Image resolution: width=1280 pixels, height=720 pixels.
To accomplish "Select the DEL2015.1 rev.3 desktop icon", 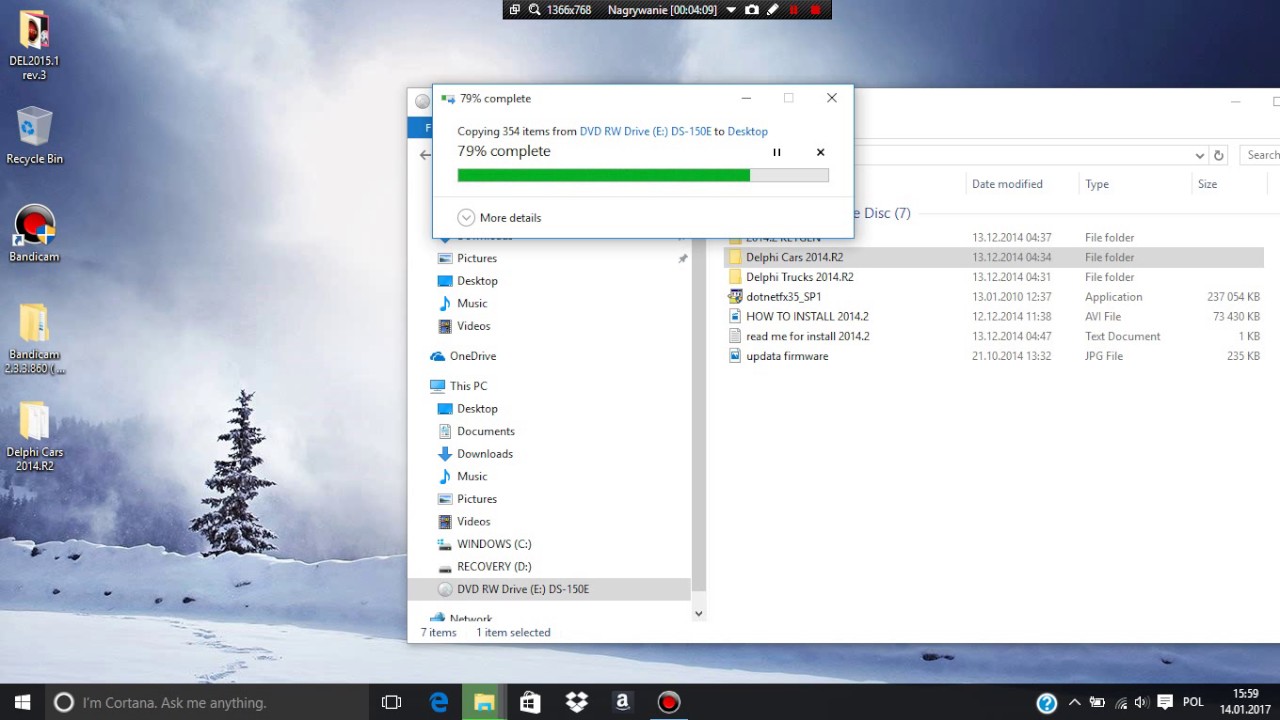I will point(34,45).
